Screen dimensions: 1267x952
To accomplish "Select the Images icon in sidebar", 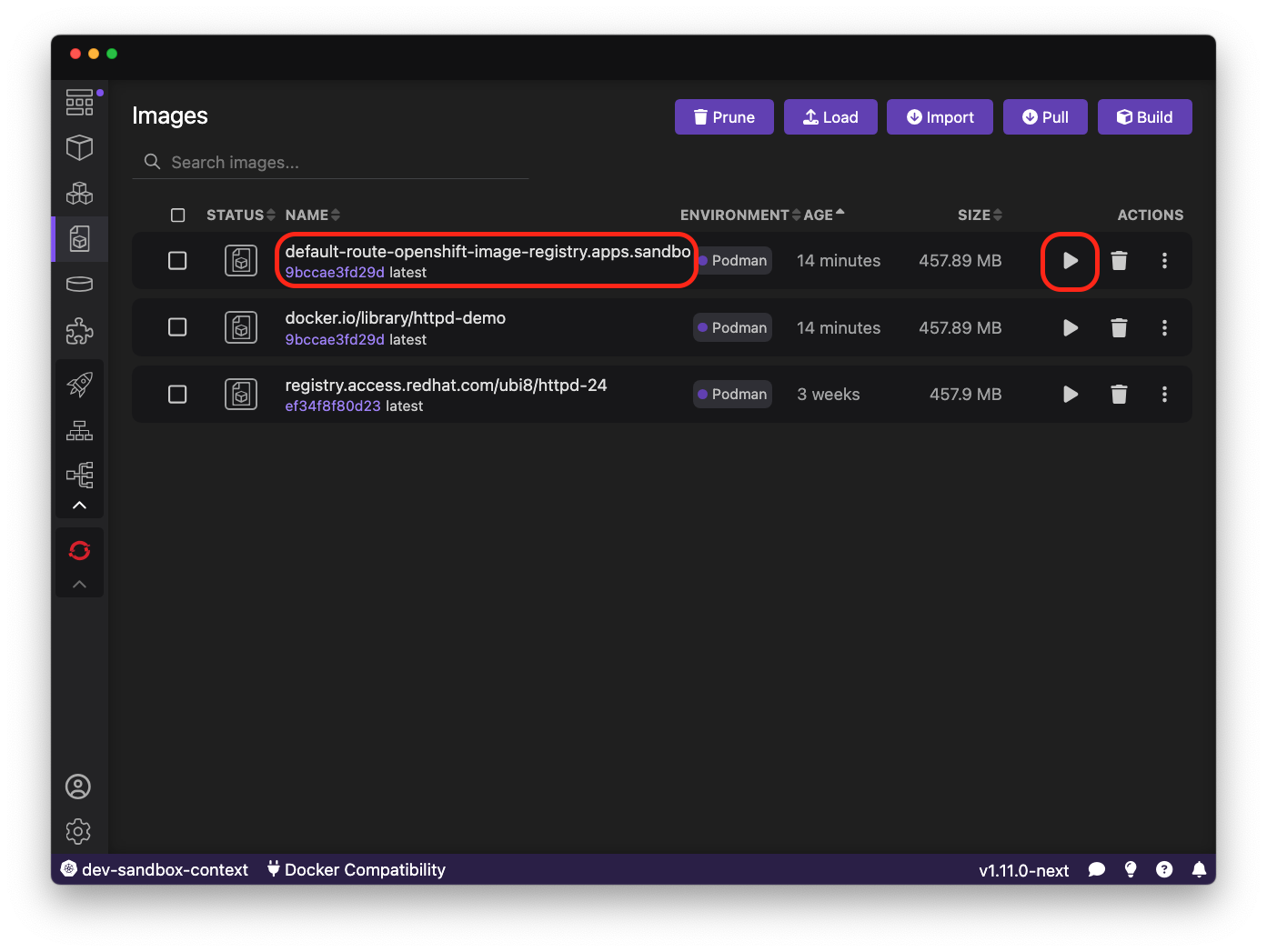I will coord(79,238).
